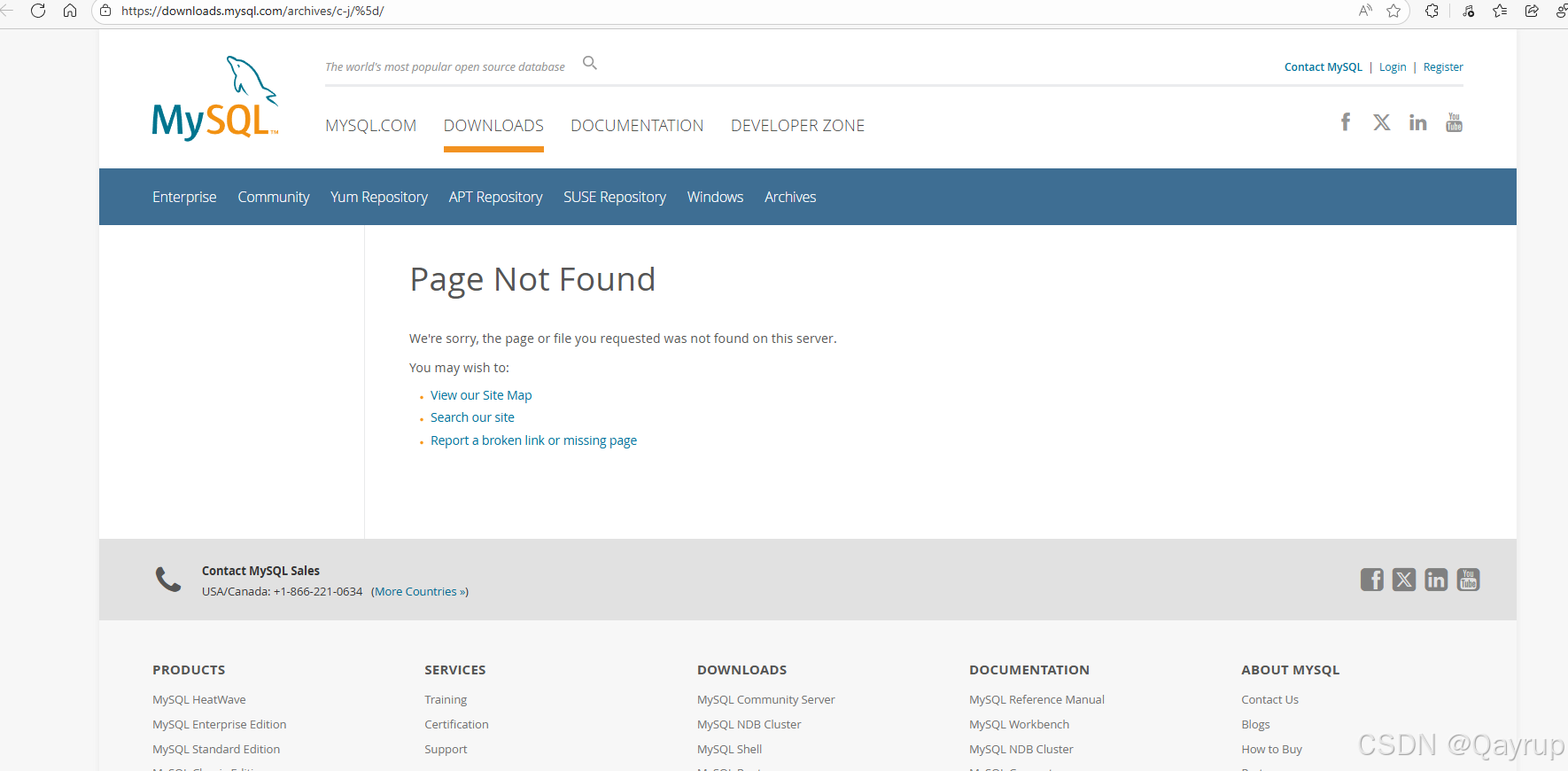This screenshot has height=771, width=1568.
Task: Open MySQL Standard Edition footer link
Action: [216, 750]
